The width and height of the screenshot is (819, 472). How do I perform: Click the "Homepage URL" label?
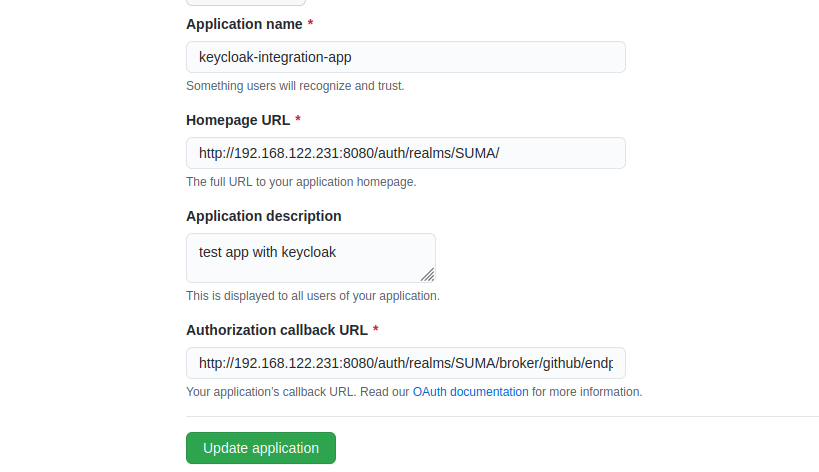click(x=238, y=120)
